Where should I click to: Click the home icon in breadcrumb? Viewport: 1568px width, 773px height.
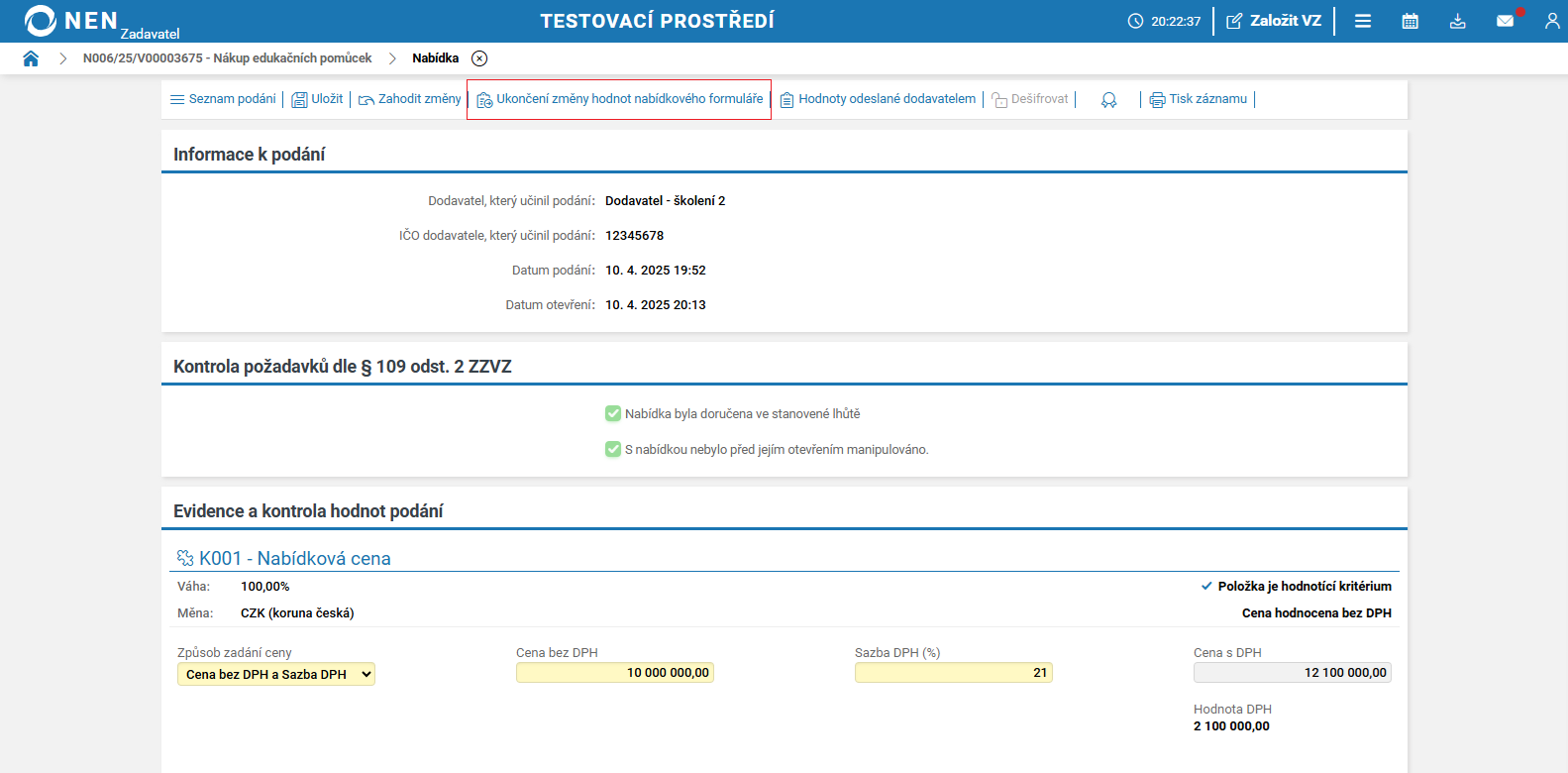31,58
